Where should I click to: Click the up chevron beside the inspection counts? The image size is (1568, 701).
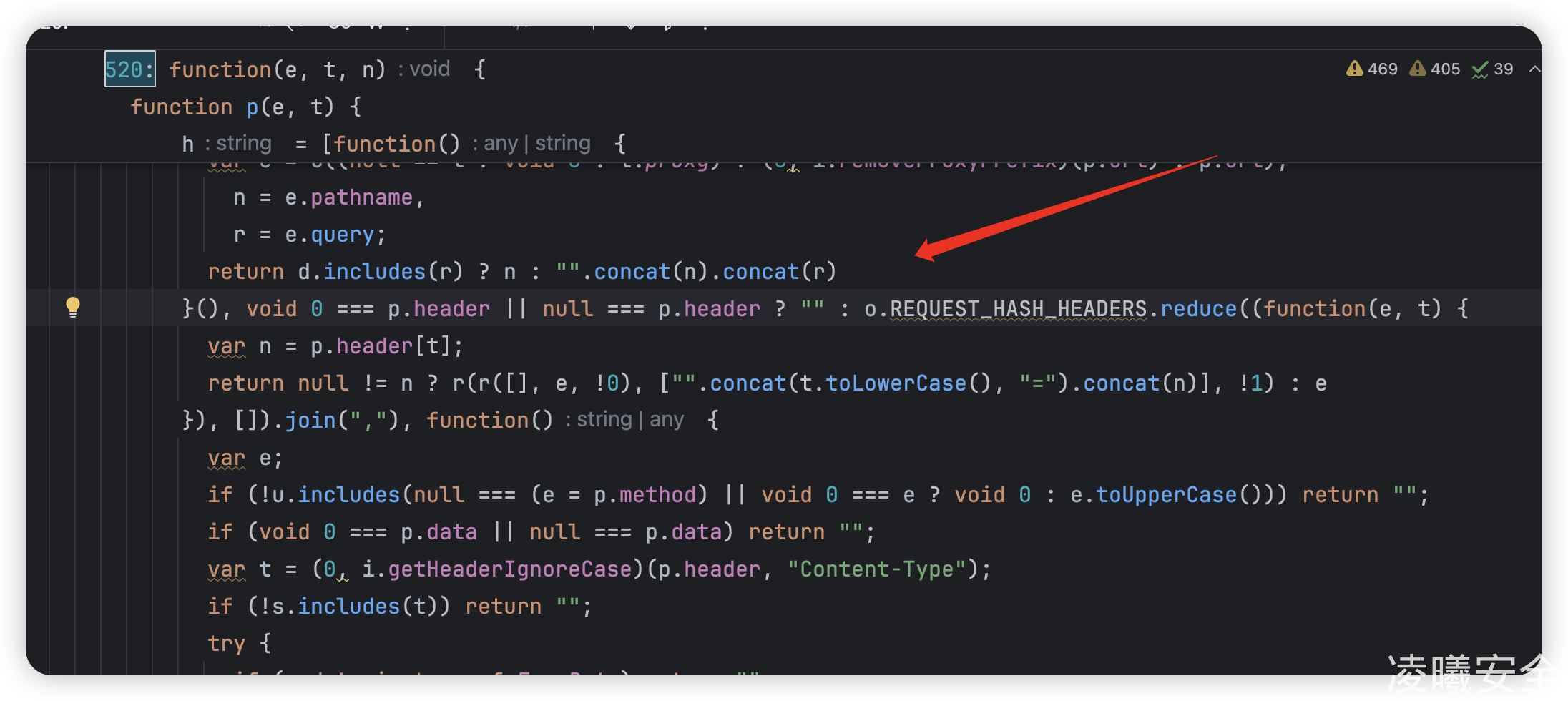tap(1534, 69)
